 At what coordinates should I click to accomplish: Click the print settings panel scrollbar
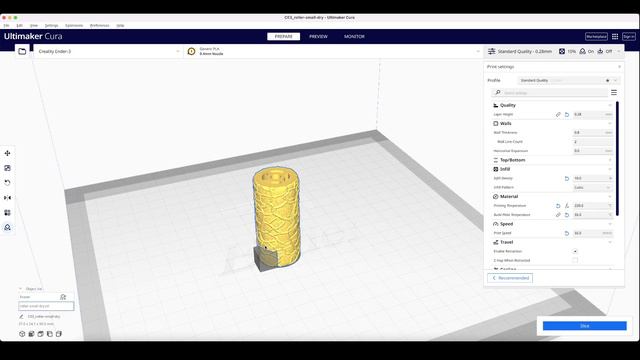click(x=617, y=158)
